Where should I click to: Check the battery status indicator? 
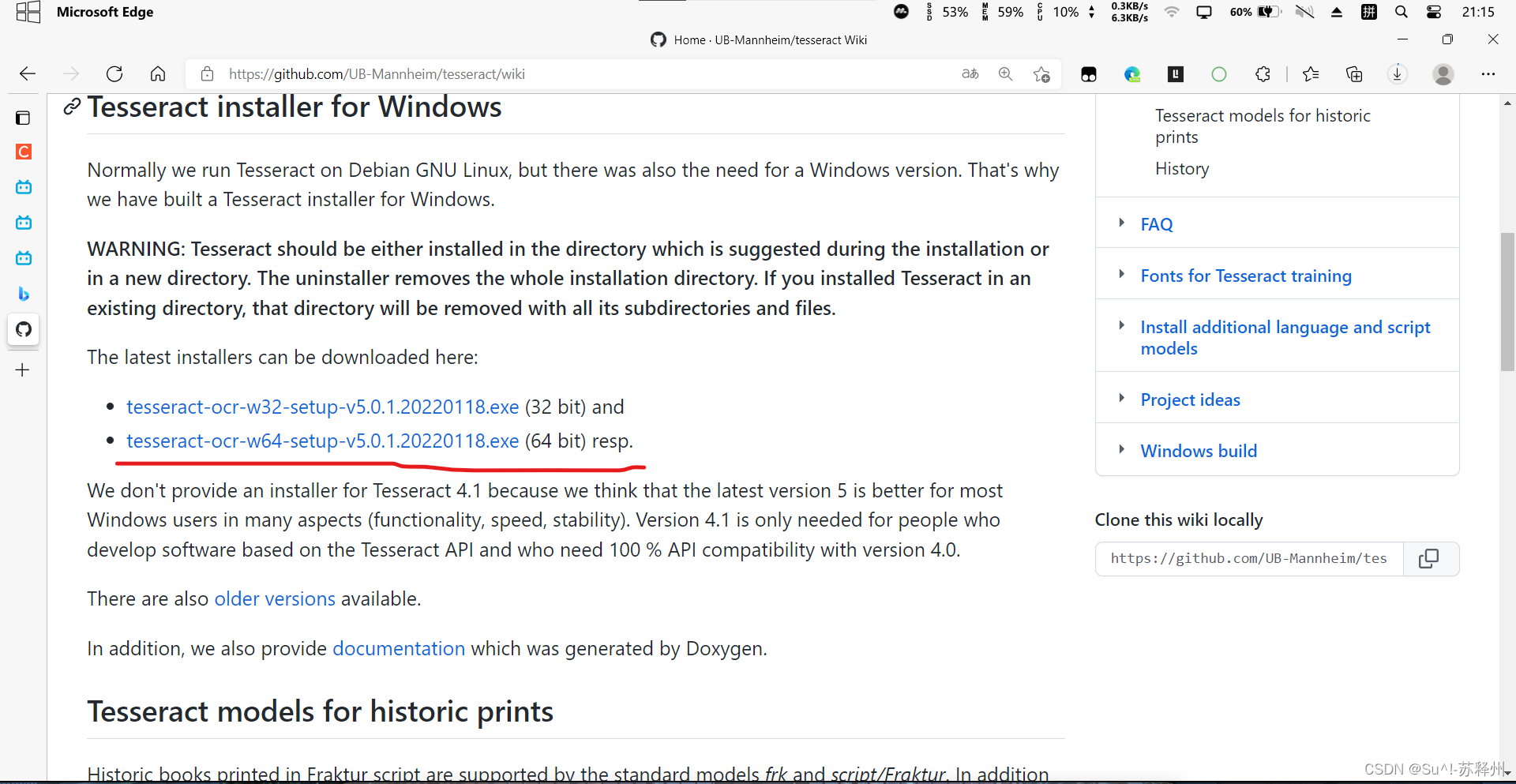click(1255, 12)
